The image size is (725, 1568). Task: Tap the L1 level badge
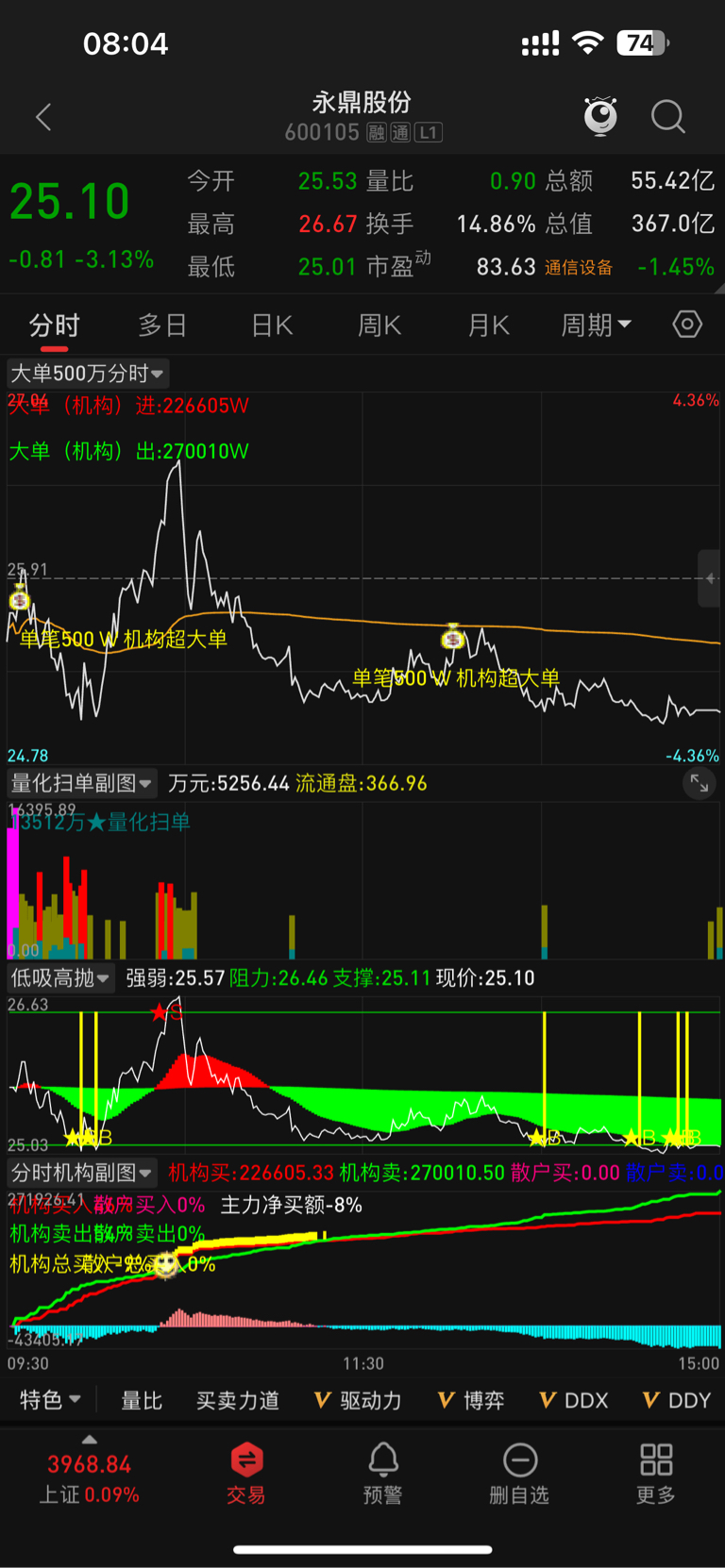429,133
